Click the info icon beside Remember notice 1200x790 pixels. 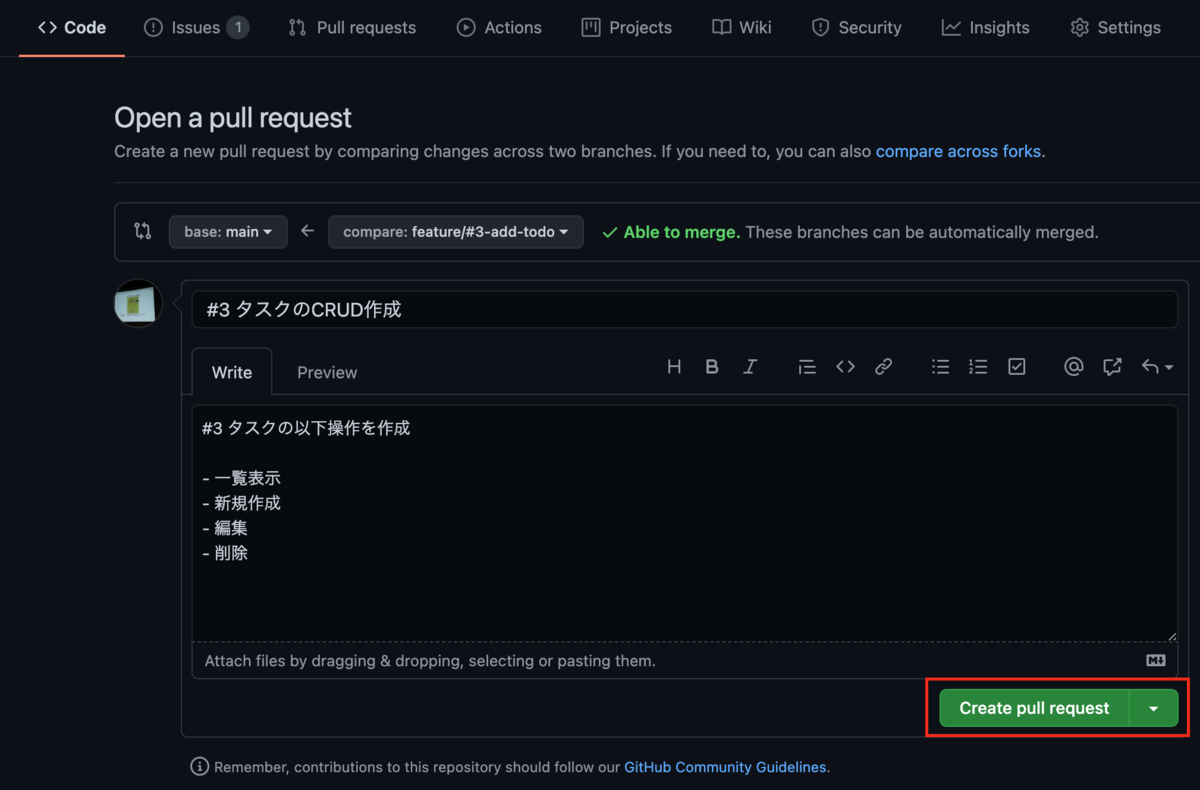[200, 767]
